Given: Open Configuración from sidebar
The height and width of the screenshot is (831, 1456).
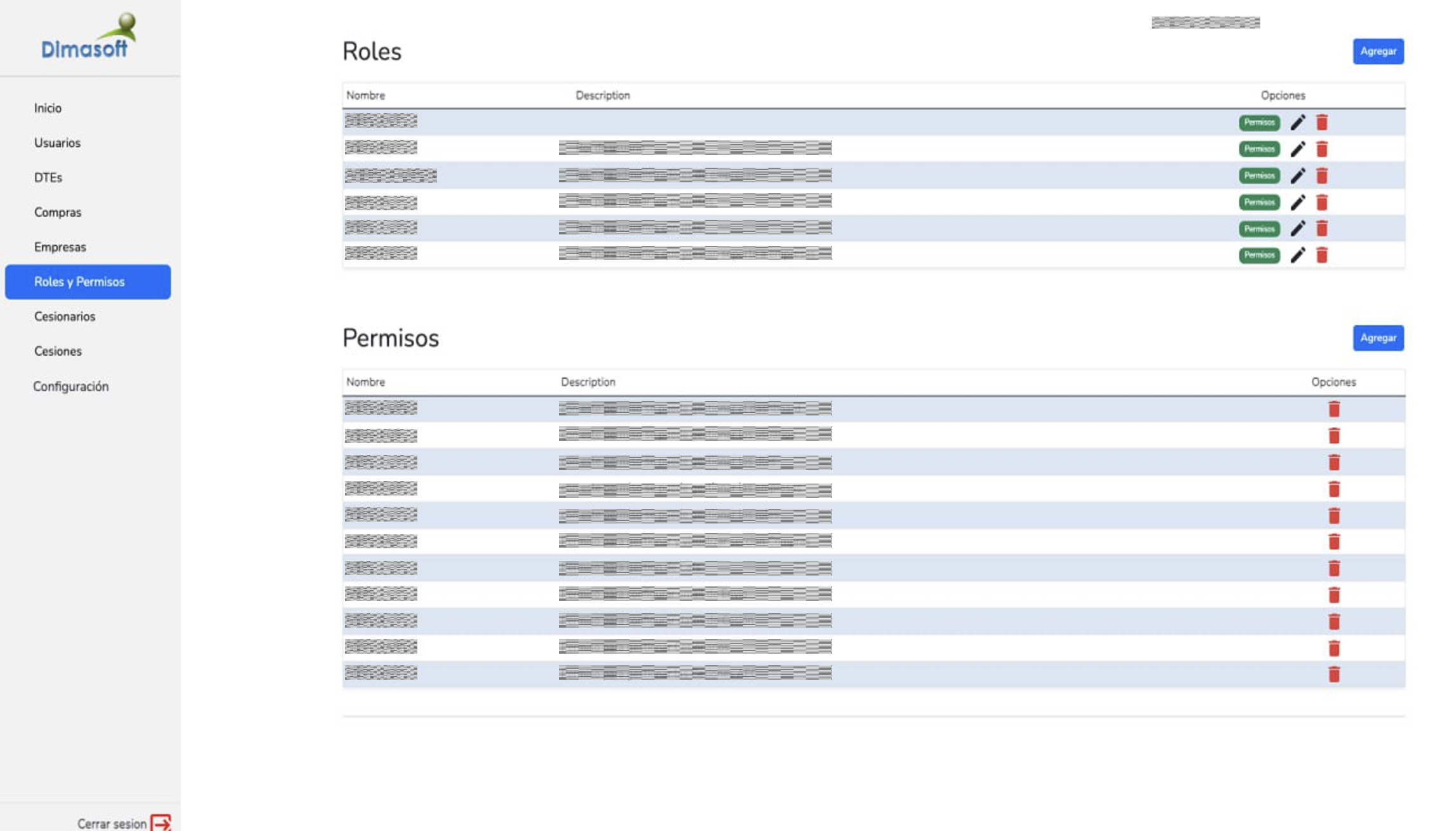Looking at the screenshot, I should click(x=71, y=386).
